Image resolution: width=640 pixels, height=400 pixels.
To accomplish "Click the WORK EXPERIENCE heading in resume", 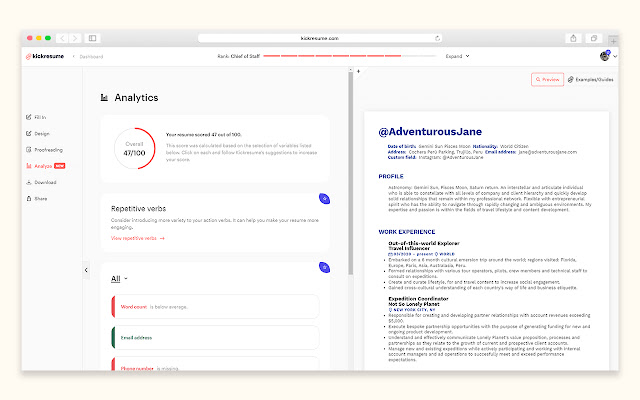I will tap(407, 232).
